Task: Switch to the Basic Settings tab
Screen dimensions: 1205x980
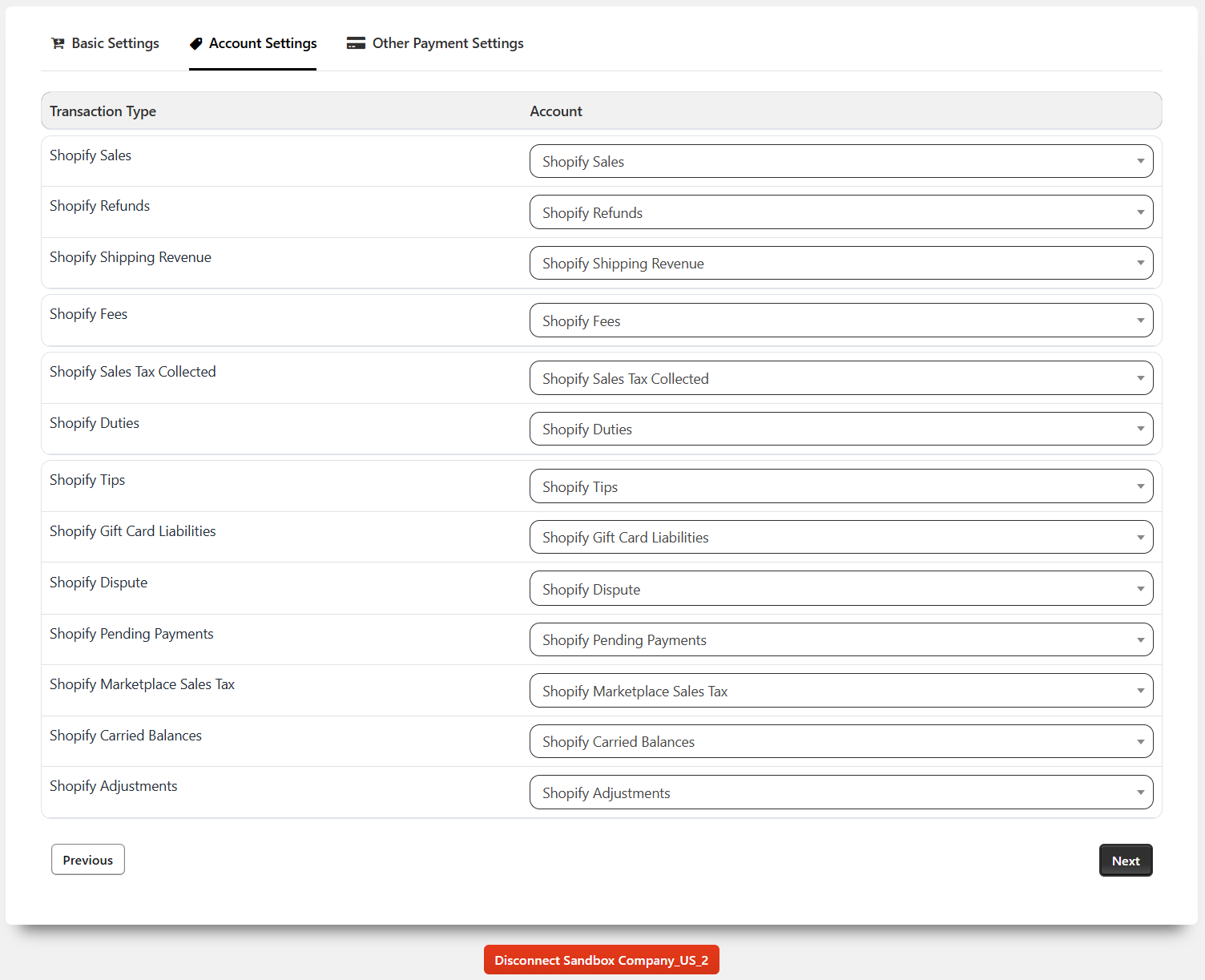Action: point(105,43)
